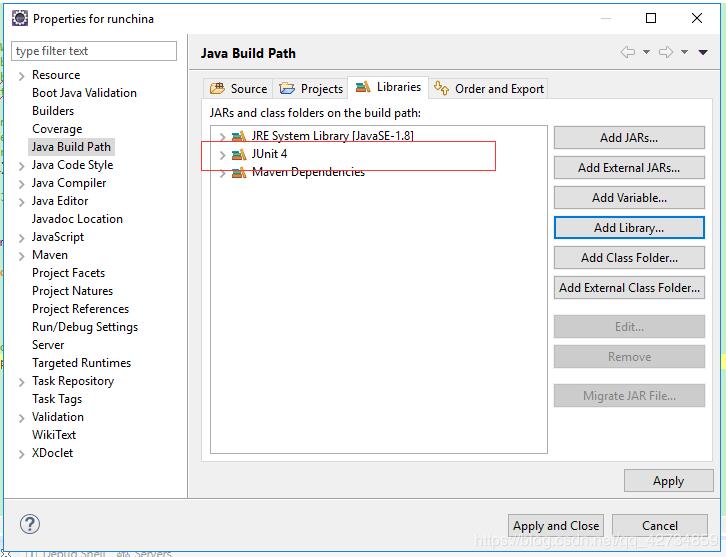The width and height of the screenshot is (726, 557).
Task: Click the Add Variable... button
Action: (x=629, y=198)
